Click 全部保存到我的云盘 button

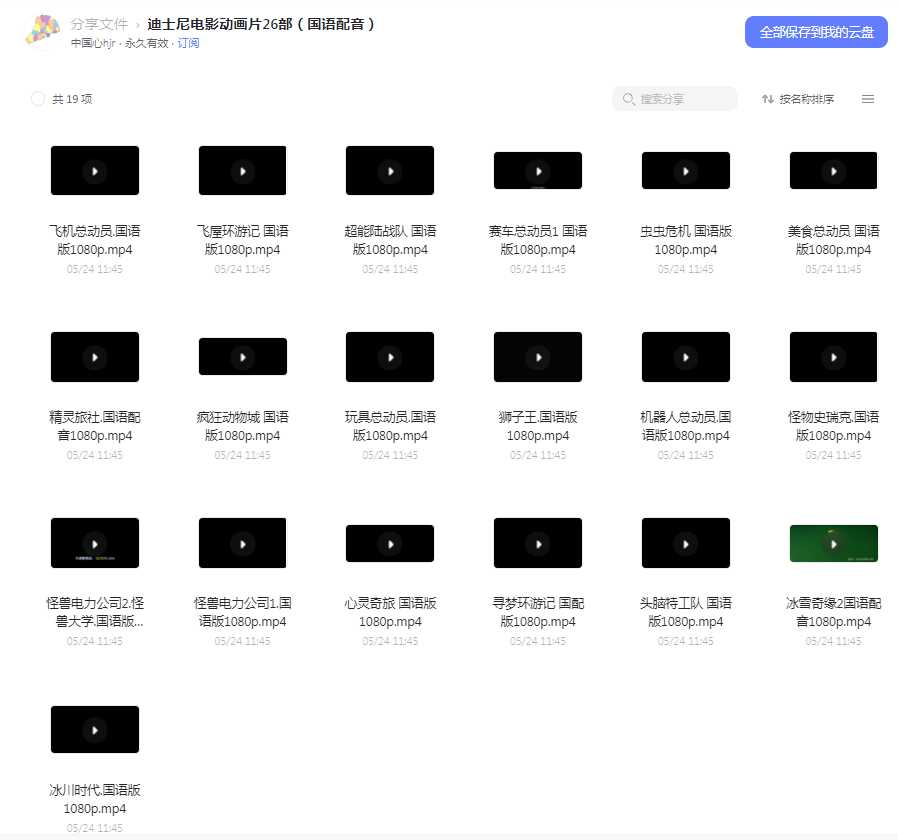tap(816, 32)
